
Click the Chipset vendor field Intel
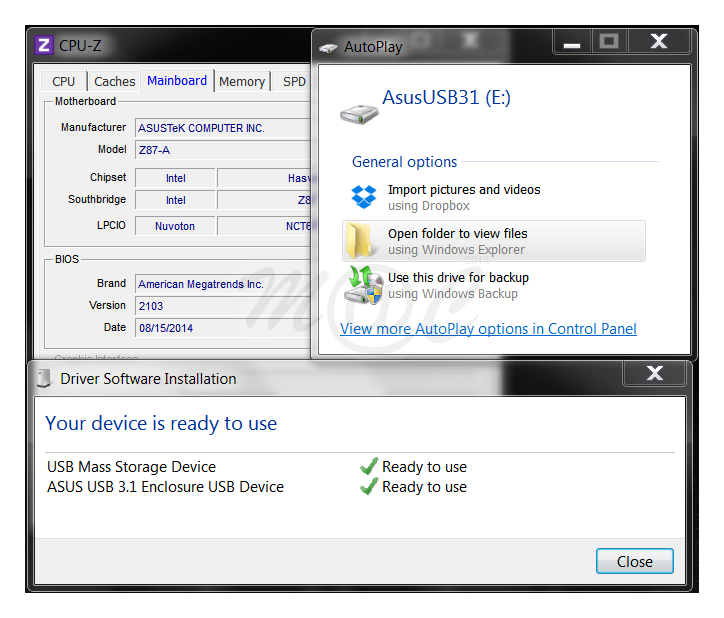click(x=175, y=178)
